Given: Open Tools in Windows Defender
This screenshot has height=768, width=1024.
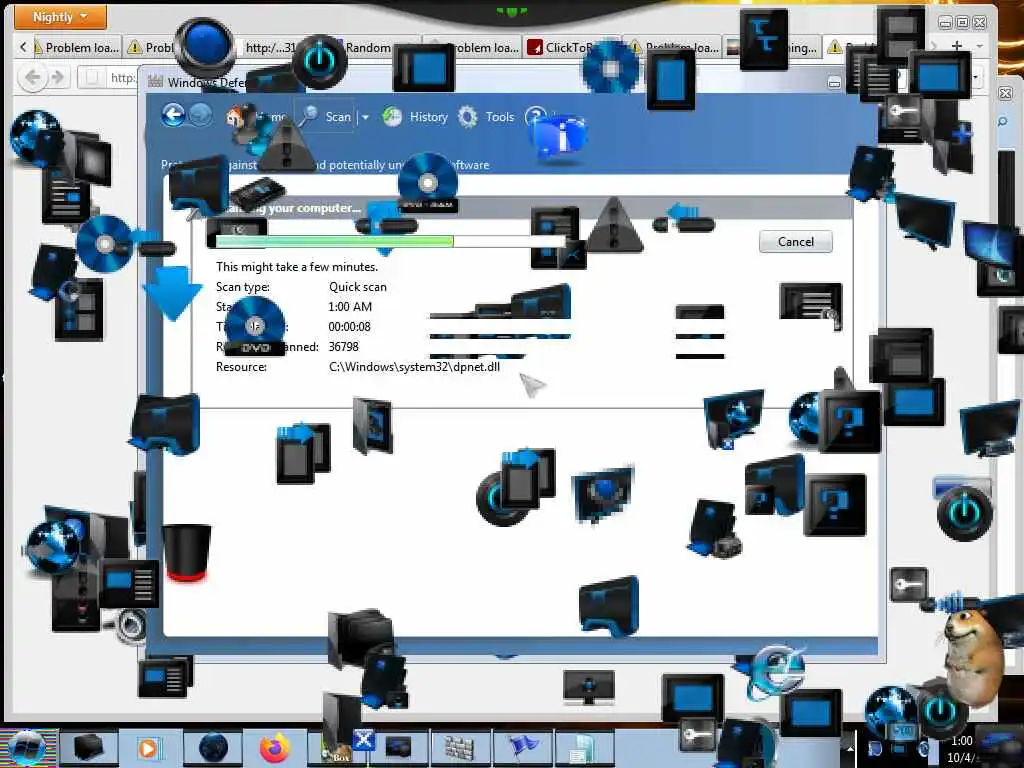Looking at the screenshot, I should coord(486,117).
